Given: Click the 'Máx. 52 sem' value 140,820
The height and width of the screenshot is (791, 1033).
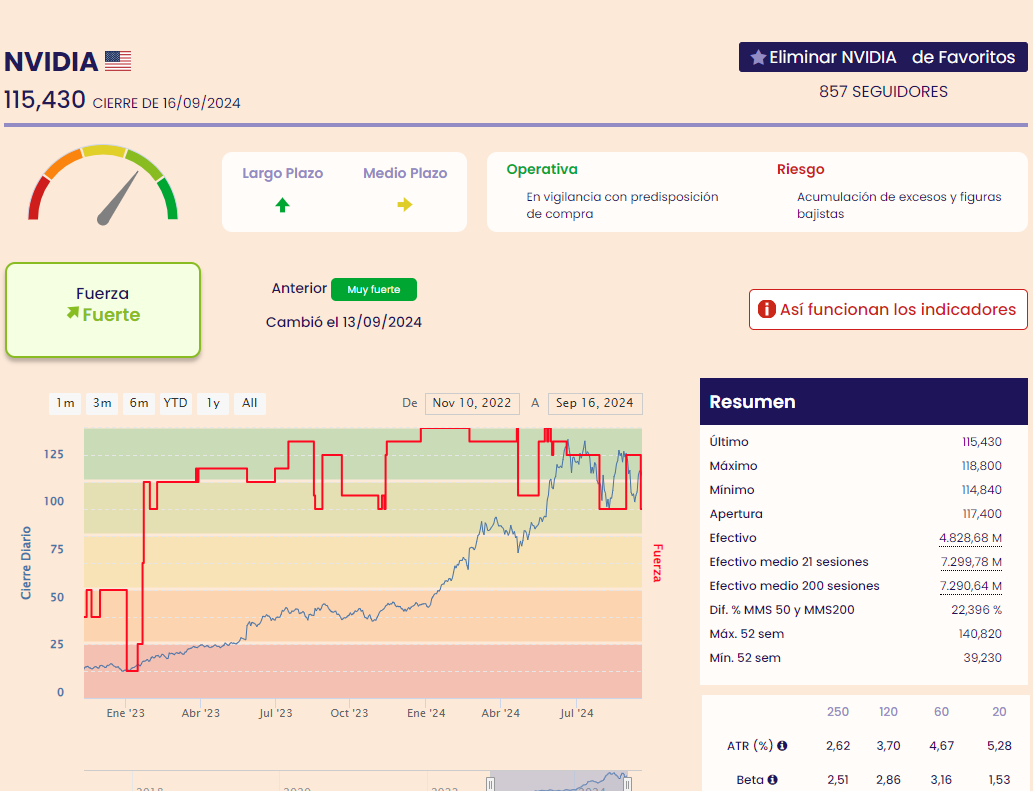Looking at the screenshot, I should [980, 634].
